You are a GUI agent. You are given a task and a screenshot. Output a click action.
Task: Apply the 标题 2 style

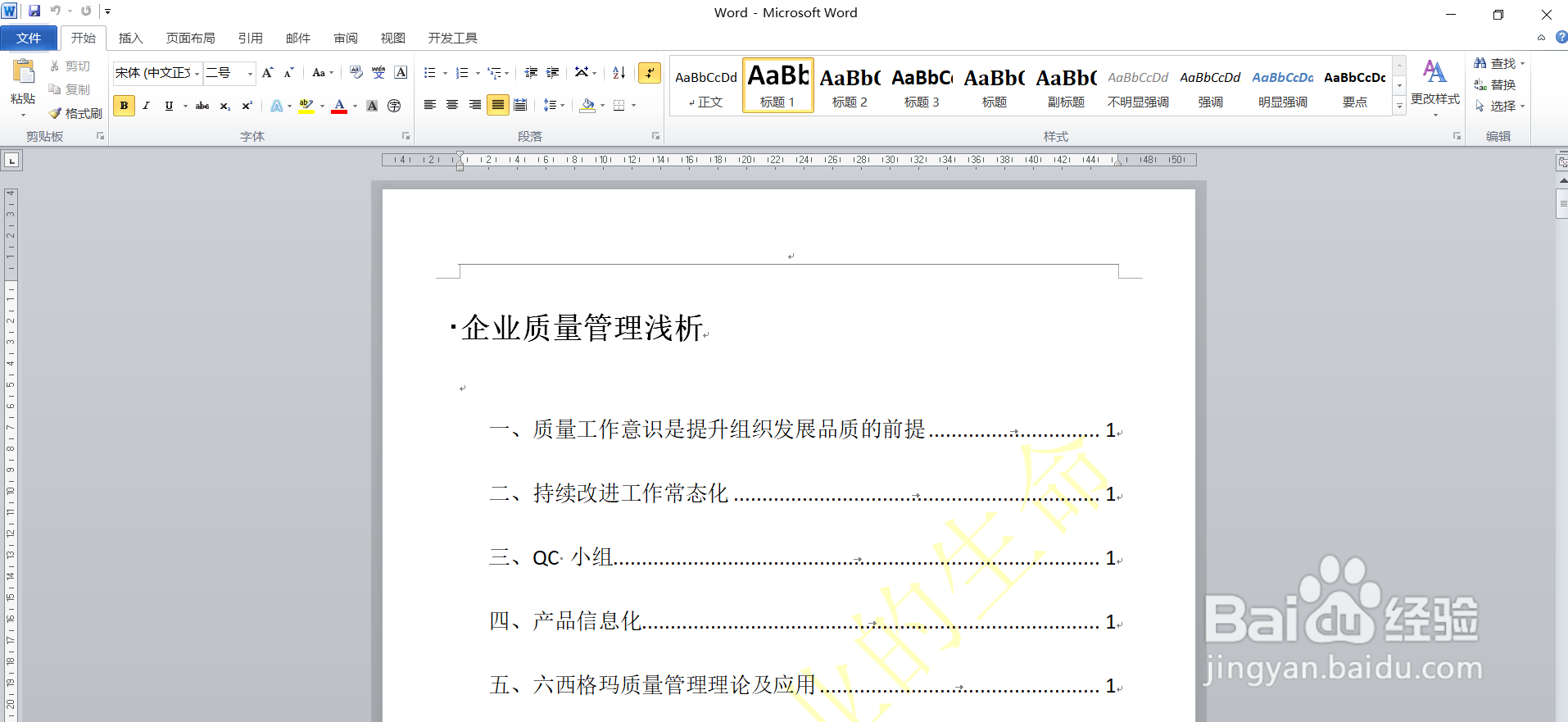850,85
